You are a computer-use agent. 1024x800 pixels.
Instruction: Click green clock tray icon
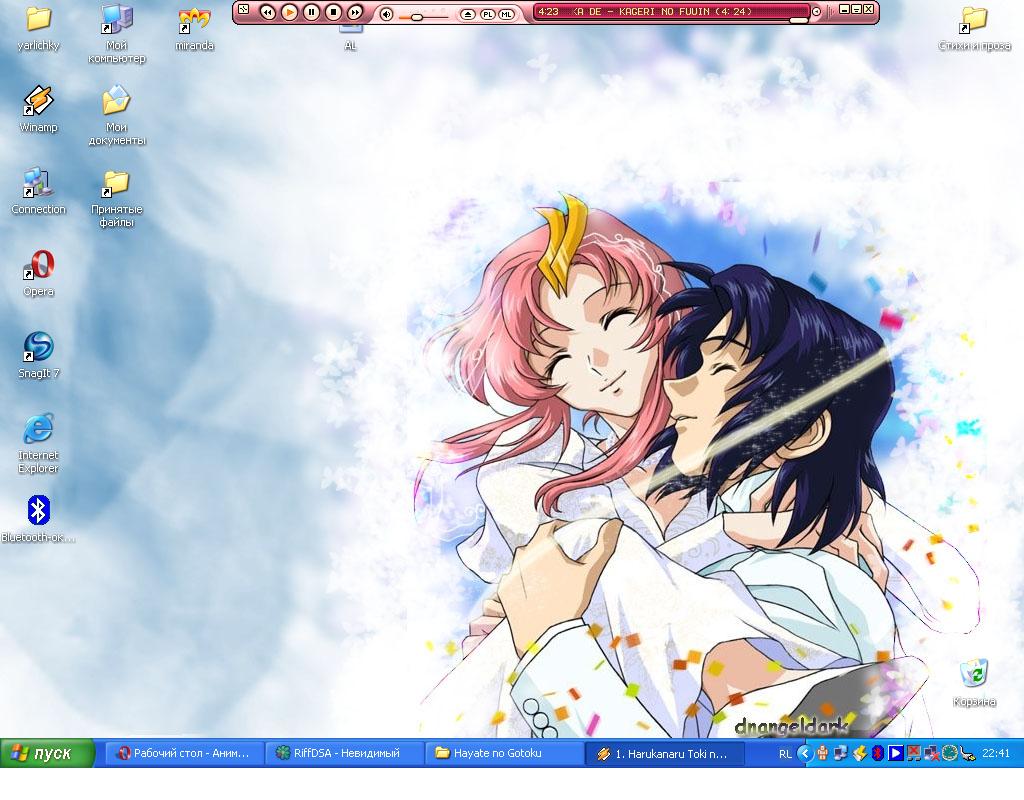[950, 753]
